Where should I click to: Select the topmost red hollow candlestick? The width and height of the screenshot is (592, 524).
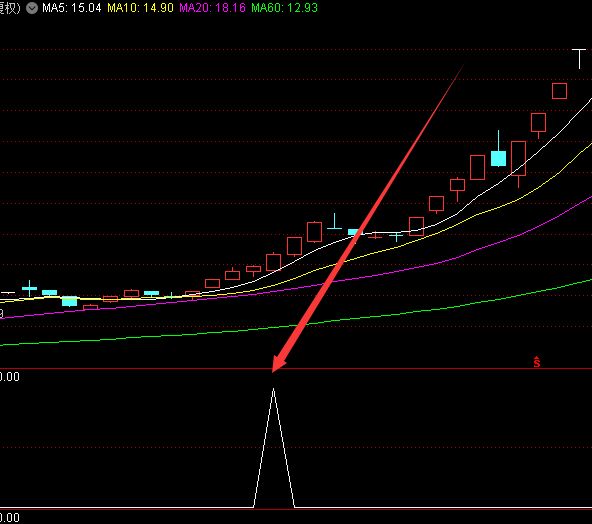pyautogui.click(x=559, y=91)
